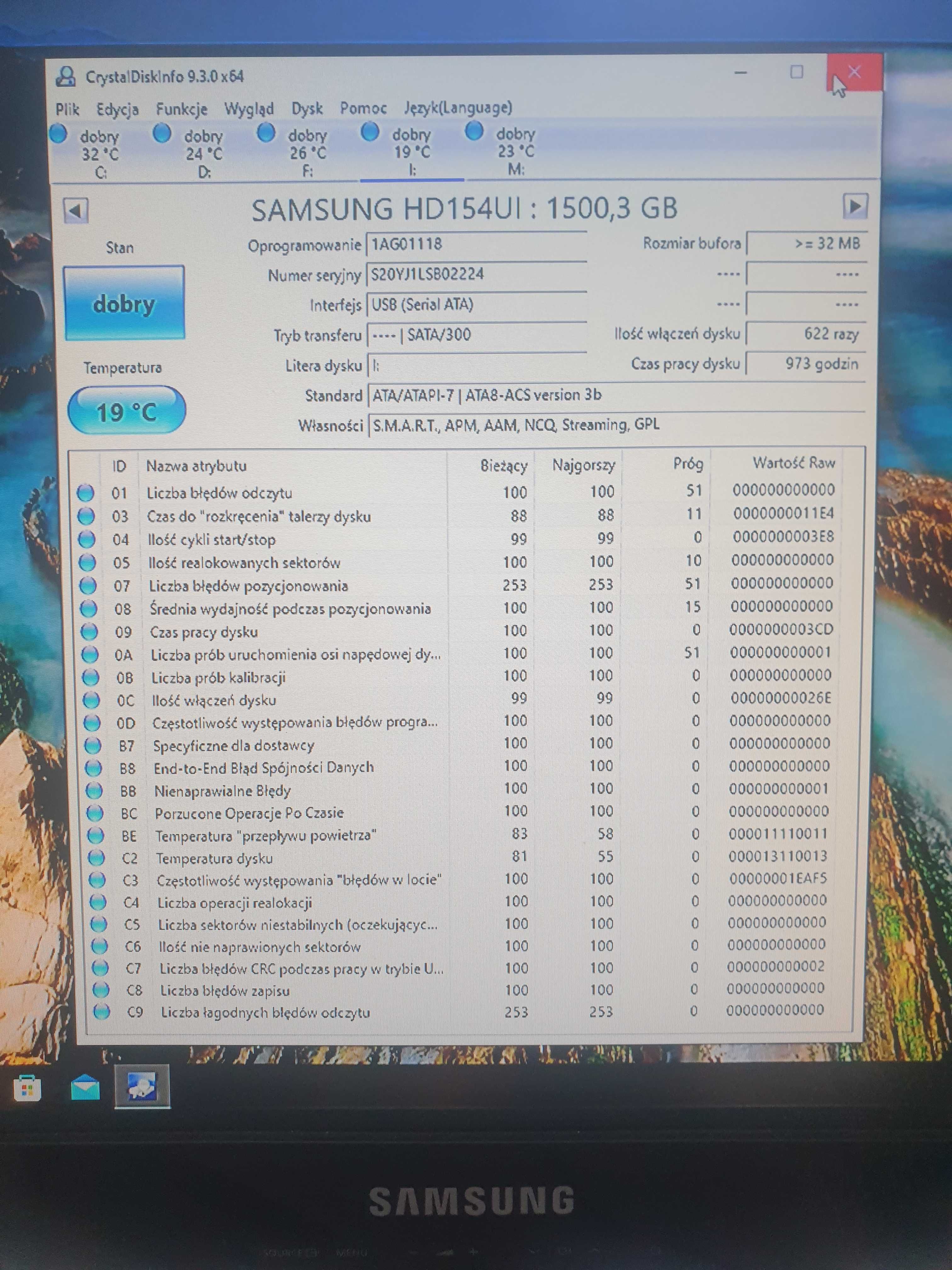This screenshot has width=952, height=1270.
Task: Click status icon for C3 błędów w locie
Action: point(96,880)
